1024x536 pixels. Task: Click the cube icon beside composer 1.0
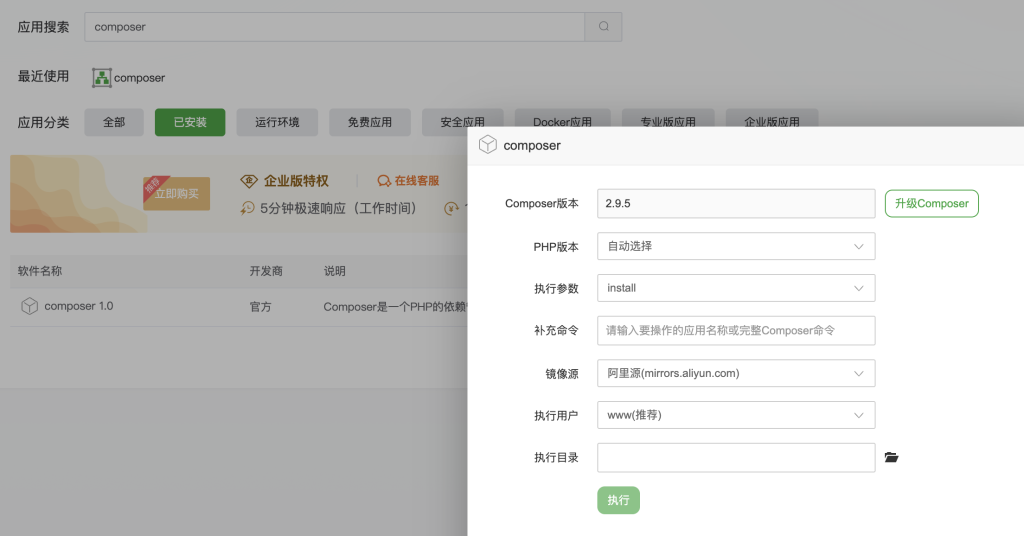point(30,306)
